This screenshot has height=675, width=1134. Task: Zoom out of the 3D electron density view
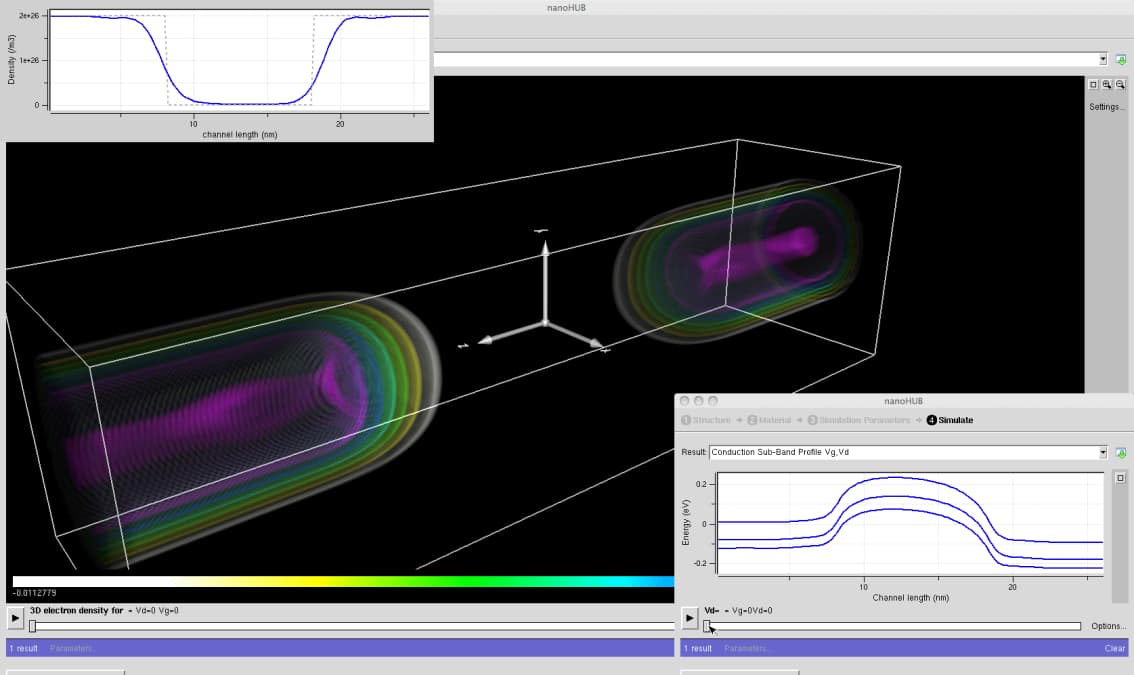(1121, 85)
